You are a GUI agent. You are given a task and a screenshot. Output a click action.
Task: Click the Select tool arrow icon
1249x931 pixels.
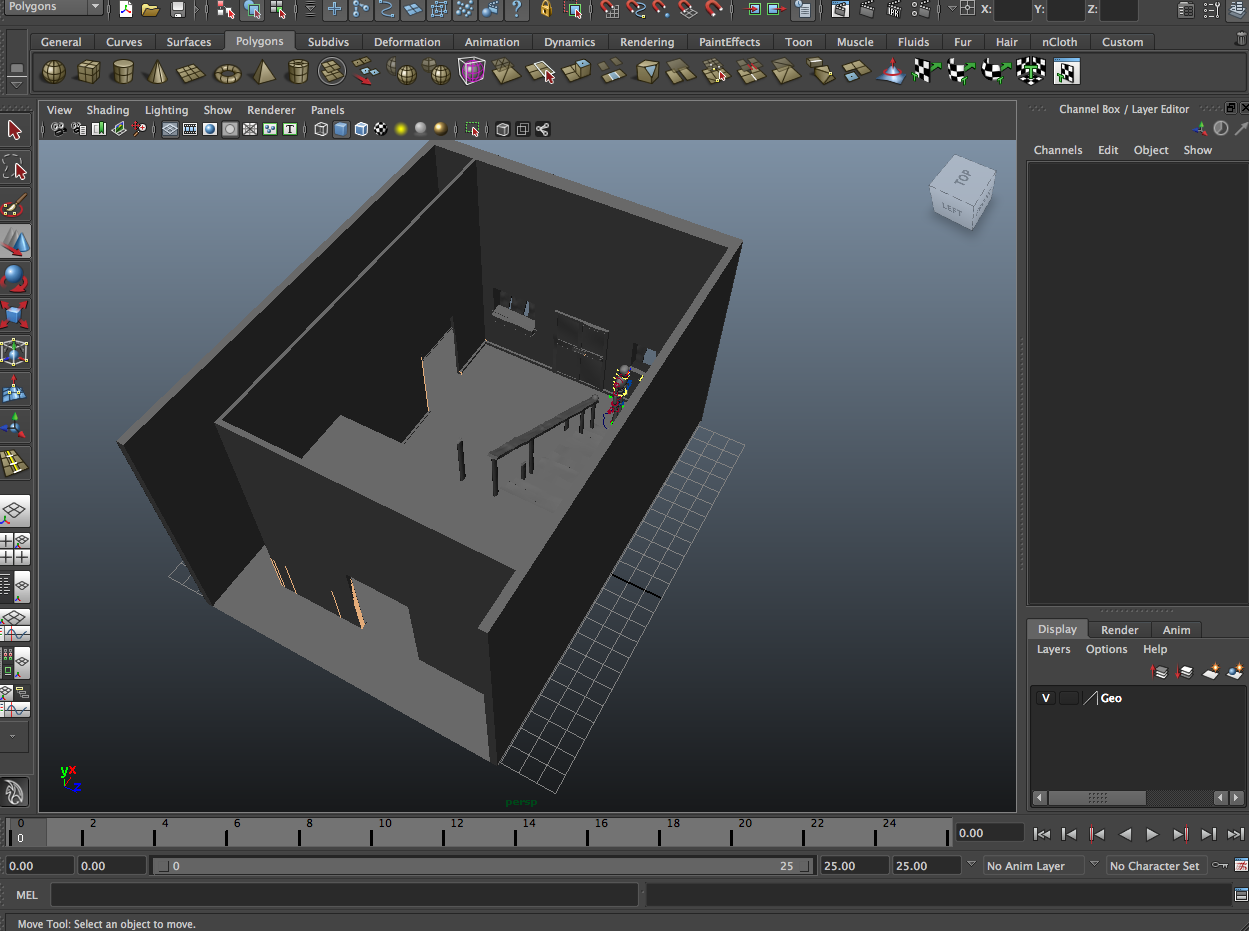point(14,130)
